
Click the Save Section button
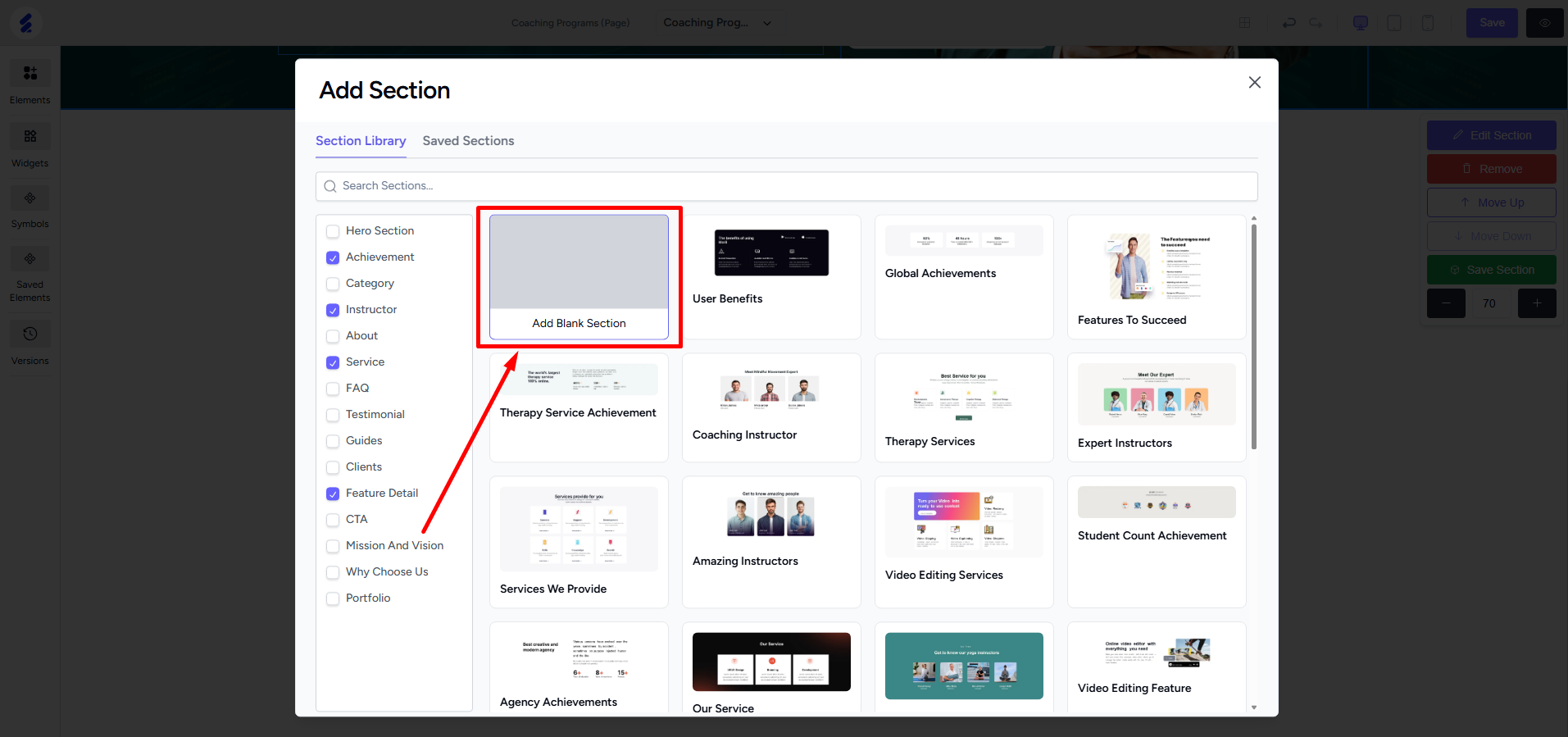click(1492, 270)
